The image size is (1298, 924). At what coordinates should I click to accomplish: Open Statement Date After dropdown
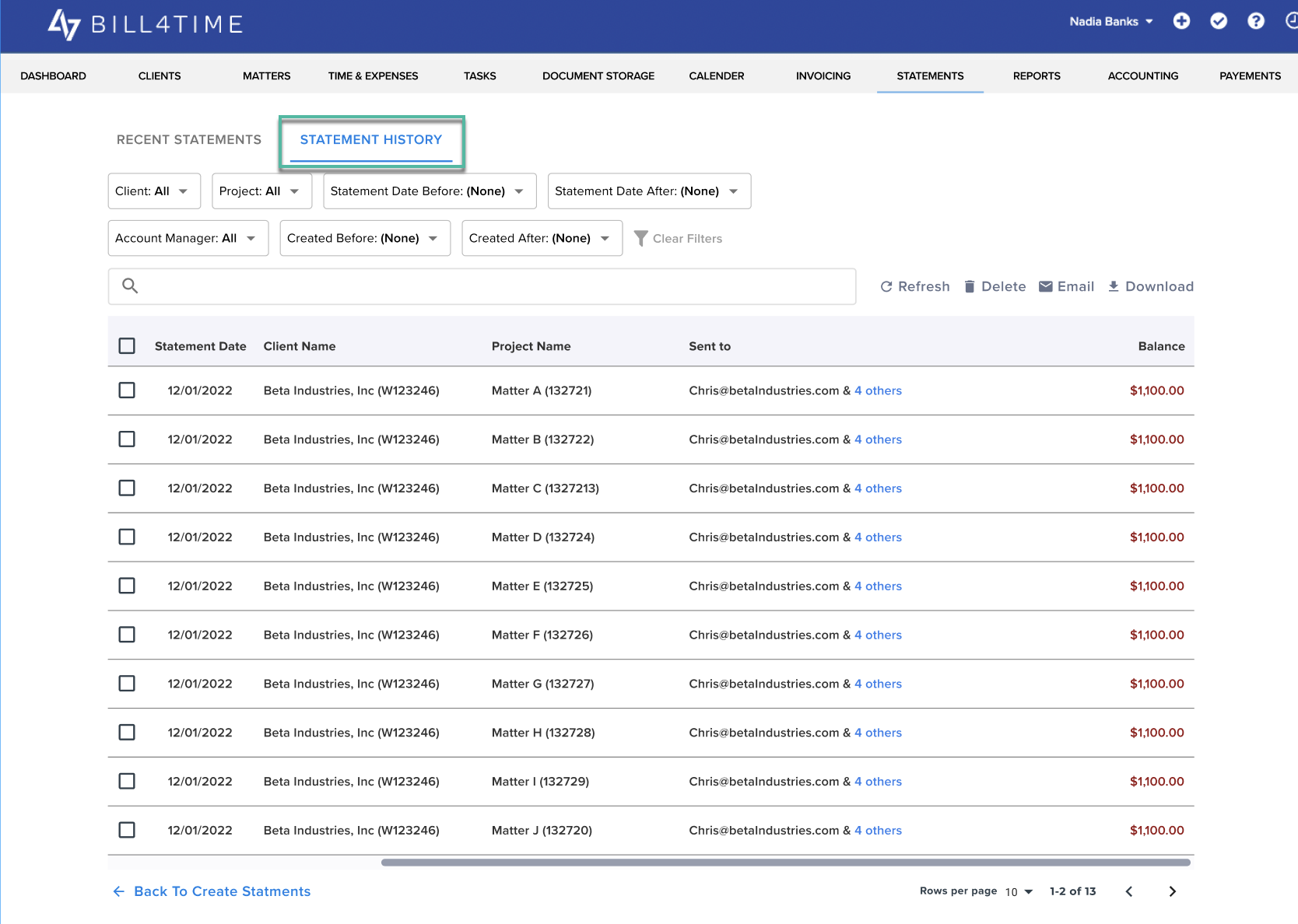[649, 191]
